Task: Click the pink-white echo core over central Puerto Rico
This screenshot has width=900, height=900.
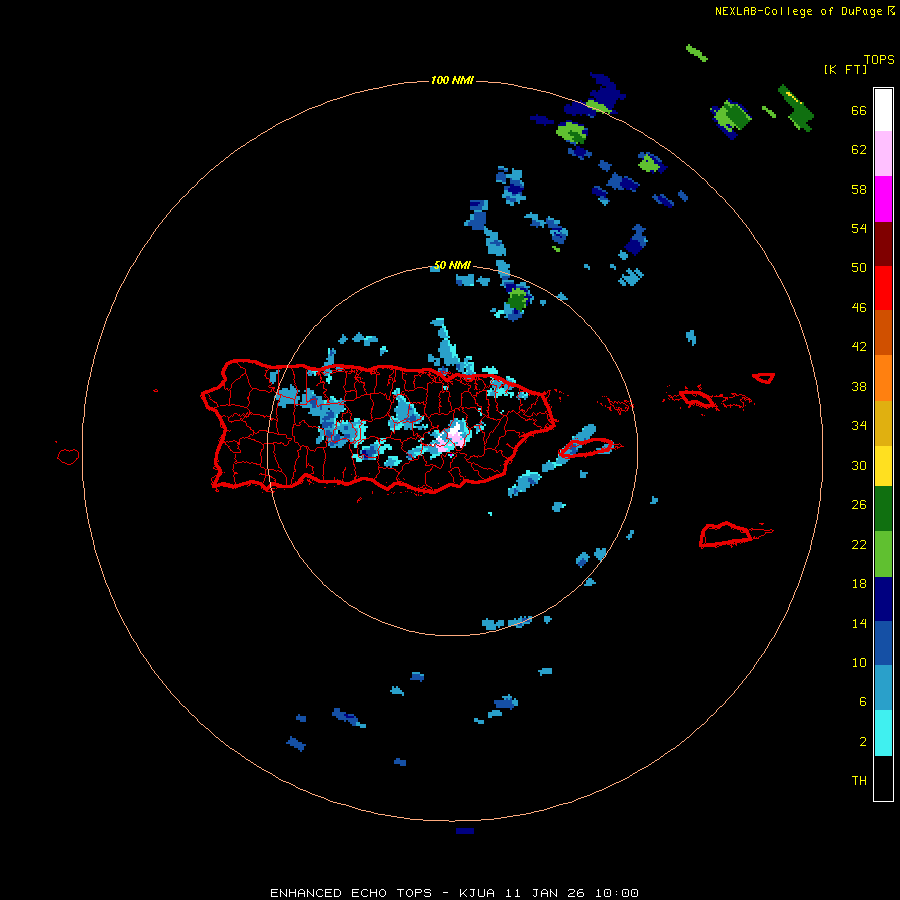Action: (x=453, y=436)
